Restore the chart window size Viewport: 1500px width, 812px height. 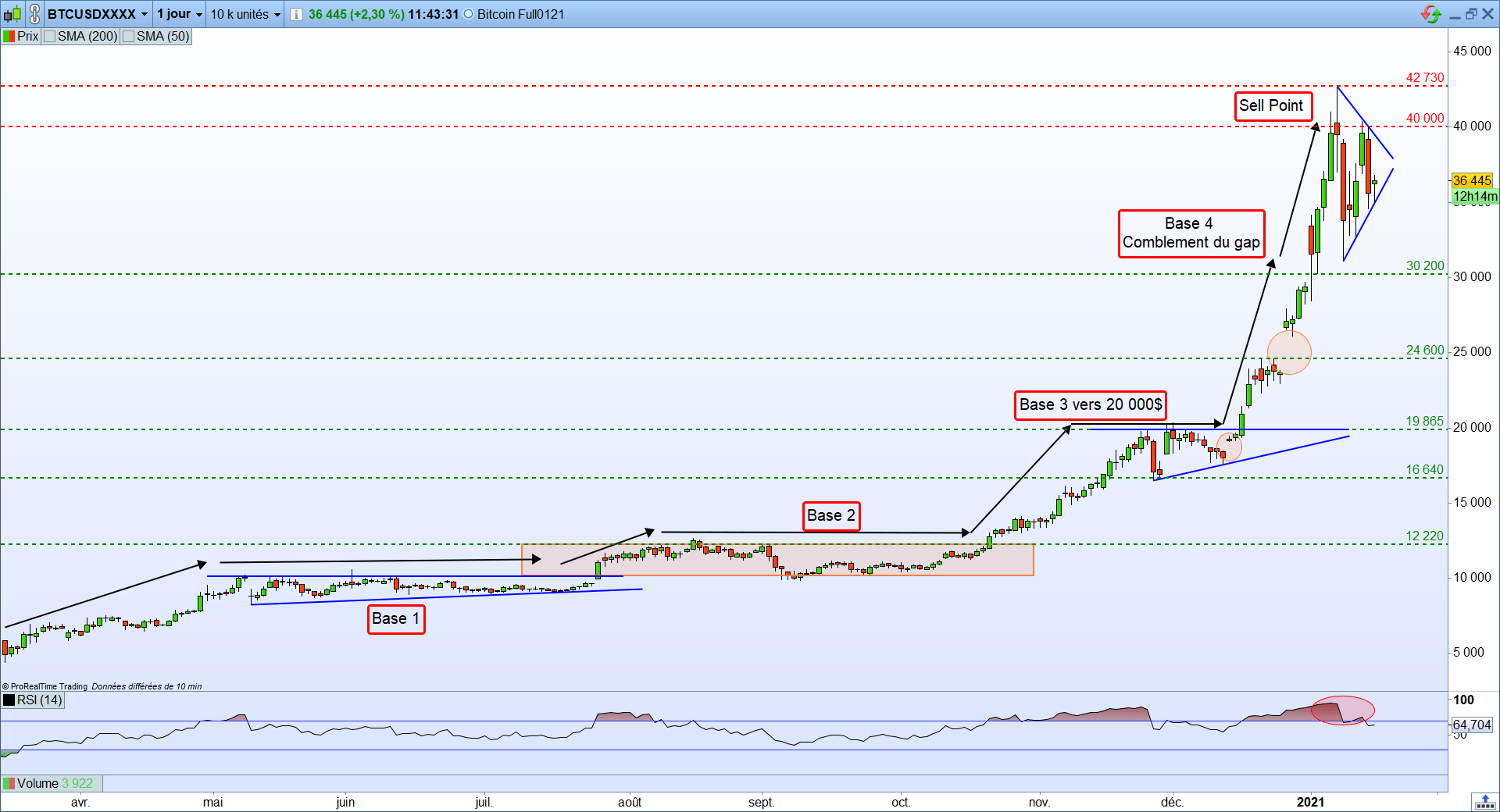coord(1471,14)
